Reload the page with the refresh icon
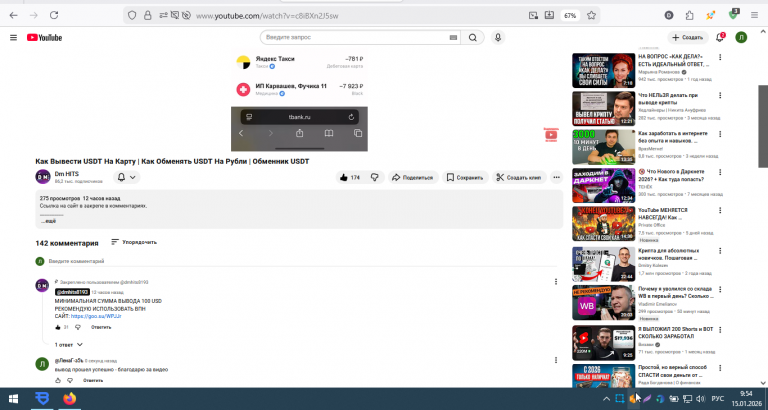768x410 pixels. 54,15
